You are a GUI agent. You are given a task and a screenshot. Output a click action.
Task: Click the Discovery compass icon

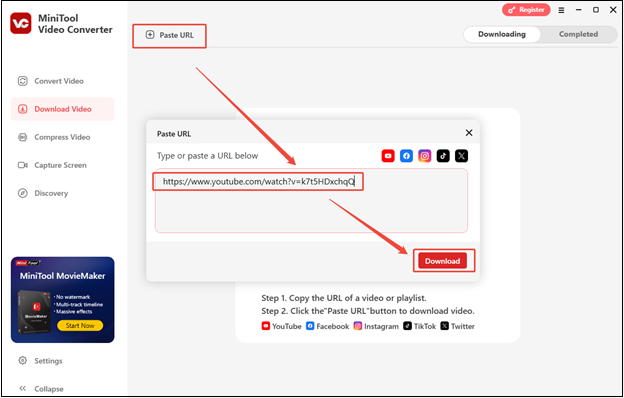click(x=23, y=193)
